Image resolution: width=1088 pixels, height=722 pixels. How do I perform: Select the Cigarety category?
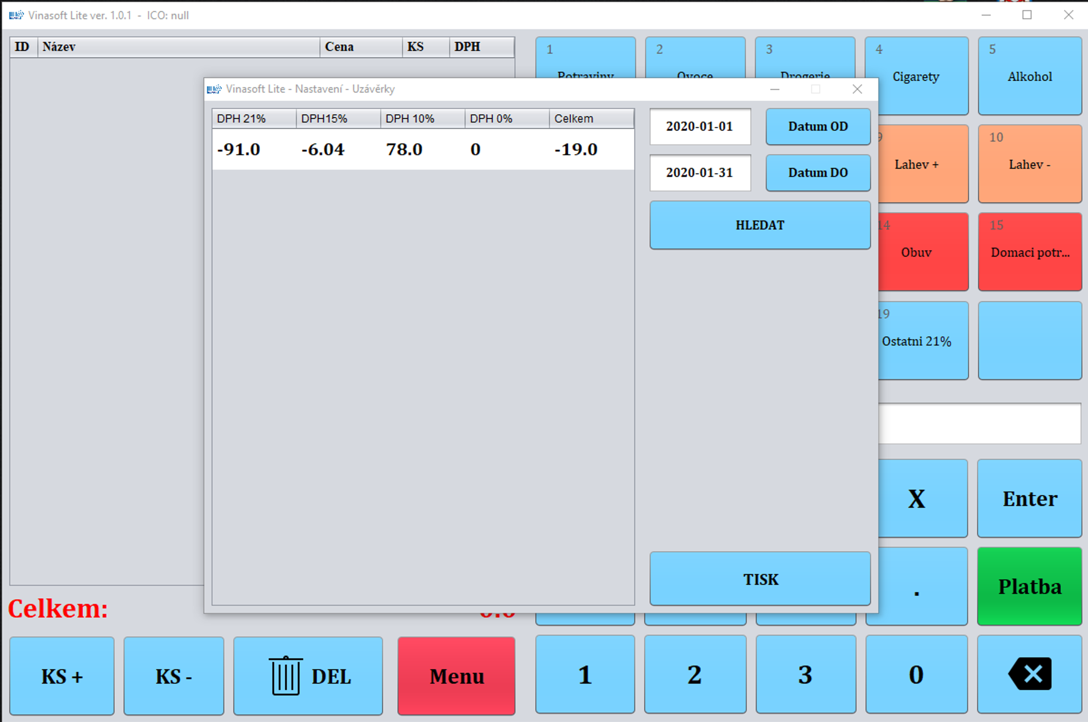(x=916, y=76)
